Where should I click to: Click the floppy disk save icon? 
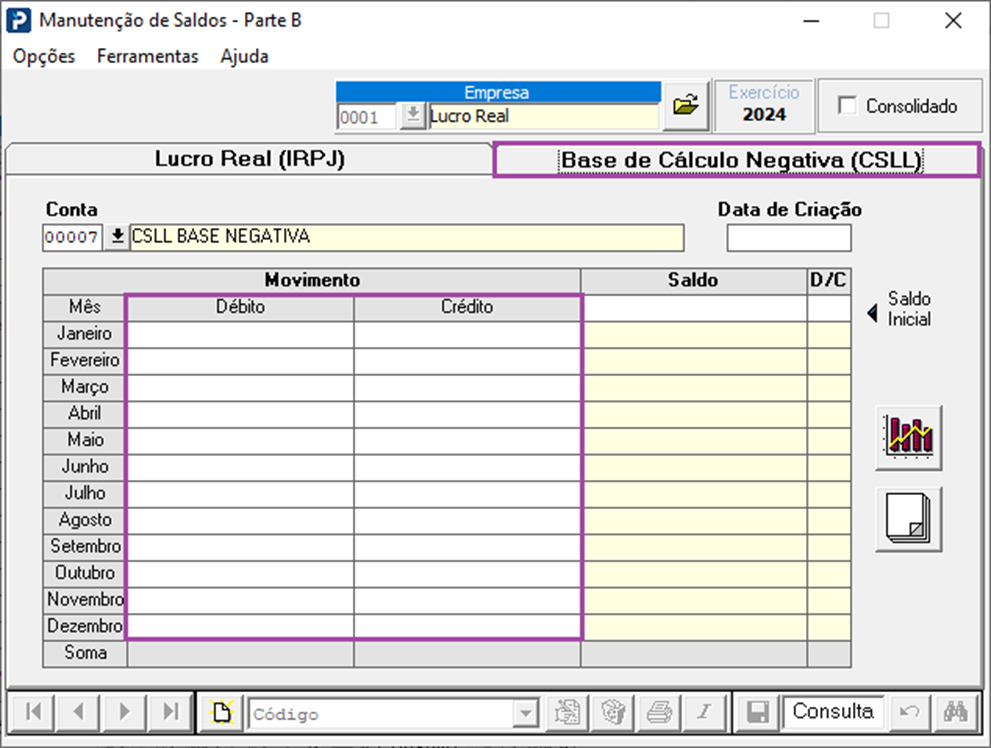(758, 713)
